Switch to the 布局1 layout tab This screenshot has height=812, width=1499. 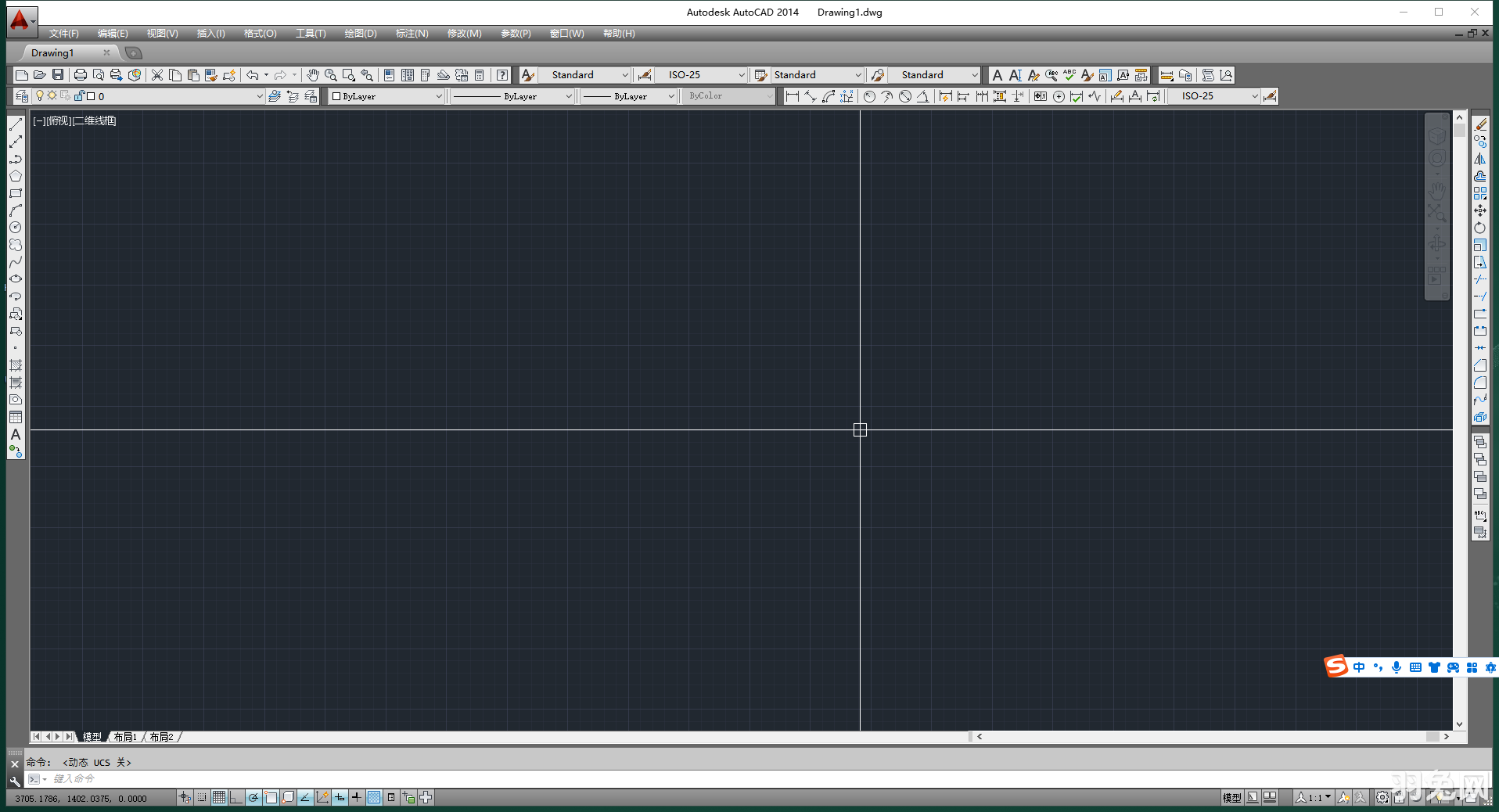tap(124, 736)
